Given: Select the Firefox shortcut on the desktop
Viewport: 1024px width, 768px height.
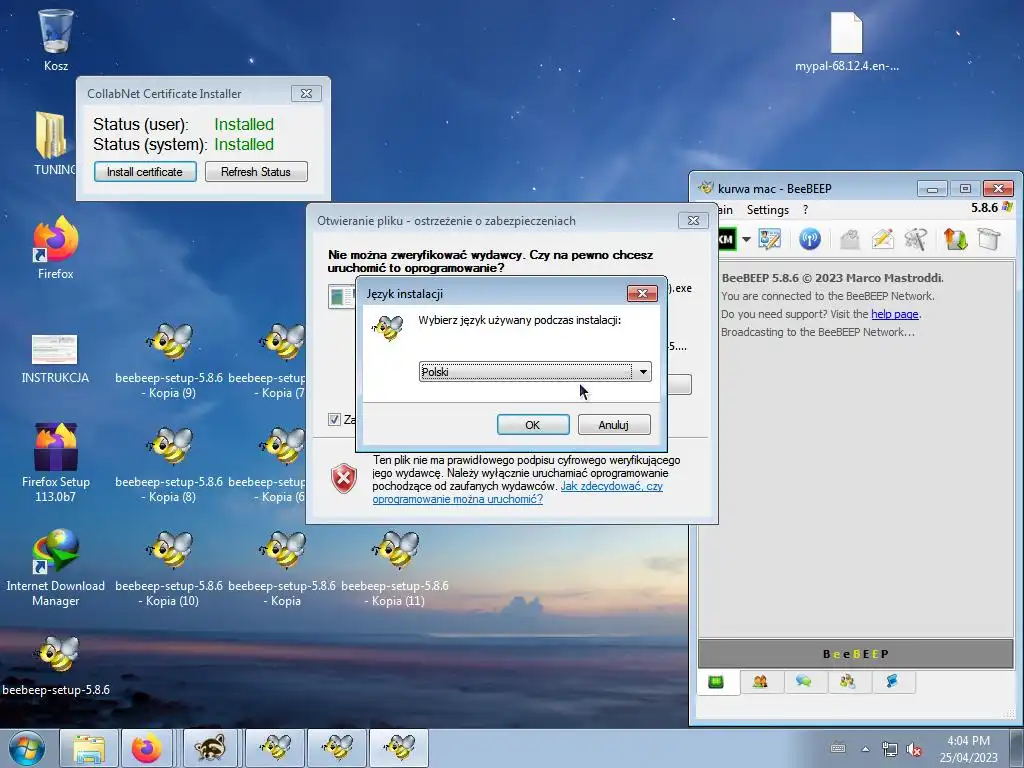Looking at the screenshot, I should click(x=56, y=248).
